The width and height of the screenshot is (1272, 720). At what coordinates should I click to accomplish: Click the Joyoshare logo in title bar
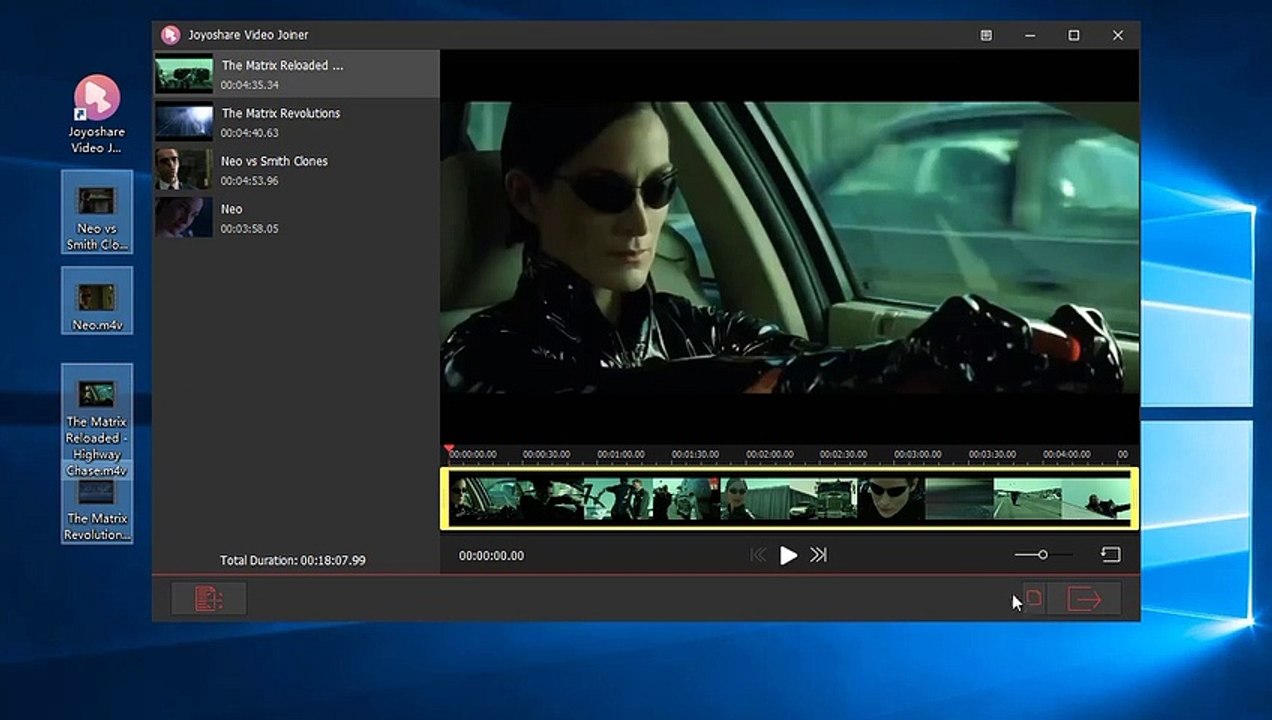pyautogui.click(x=170, y=35)
